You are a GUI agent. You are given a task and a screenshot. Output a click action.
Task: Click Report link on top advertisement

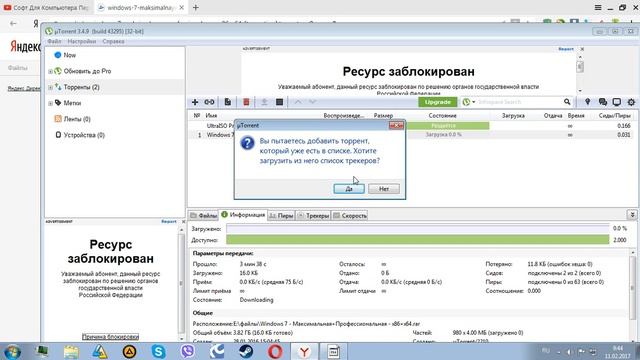tap(566, 49)
